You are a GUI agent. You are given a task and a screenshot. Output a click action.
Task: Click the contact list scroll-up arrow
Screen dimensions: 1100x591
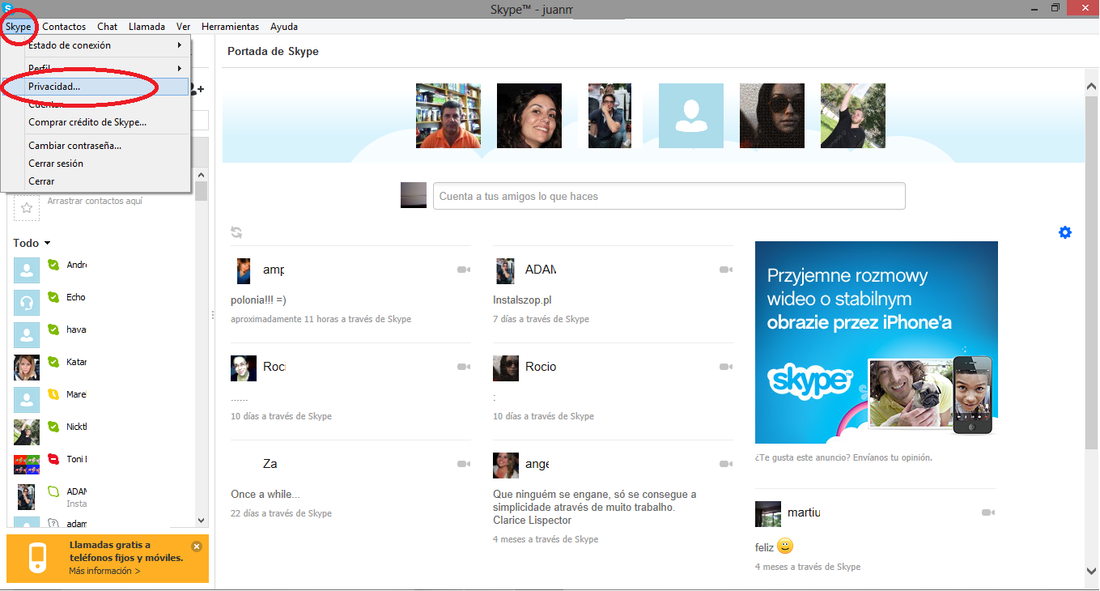[201, 175]
